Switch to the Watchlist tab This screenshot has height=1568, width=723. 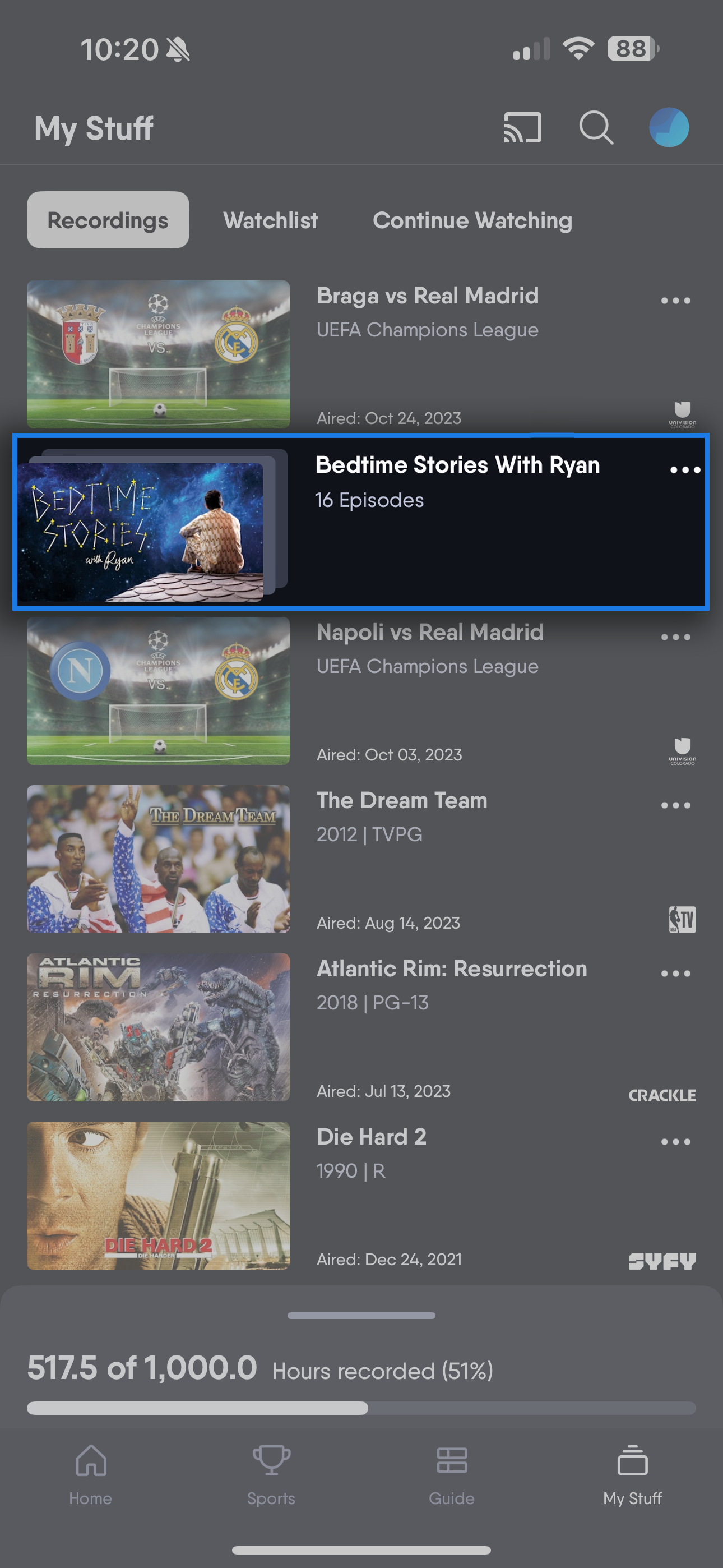tap(270, 220)
